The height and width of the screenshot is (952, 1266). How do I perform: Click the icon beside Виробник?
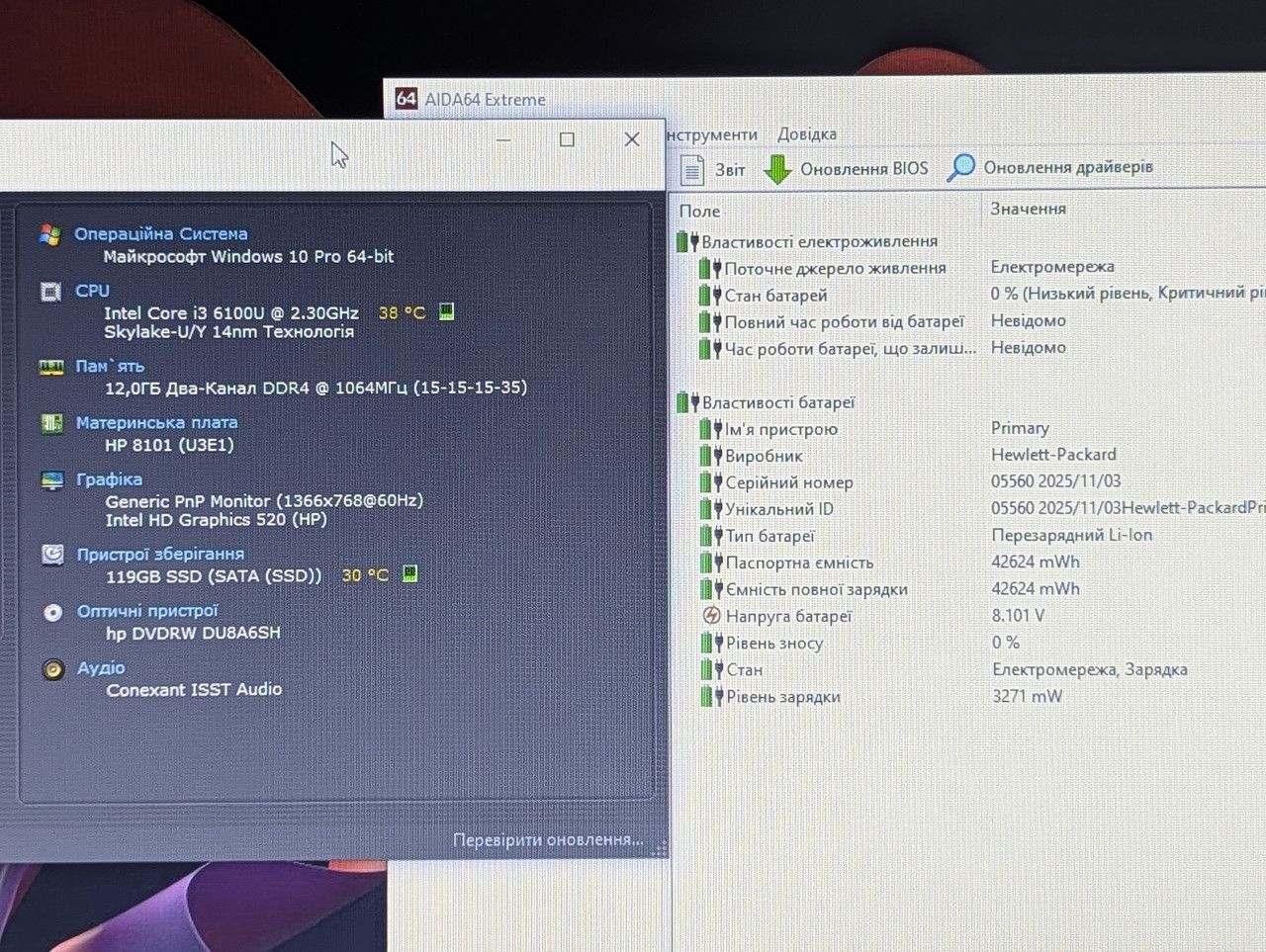pyautogui.click(x=711, y=456)
